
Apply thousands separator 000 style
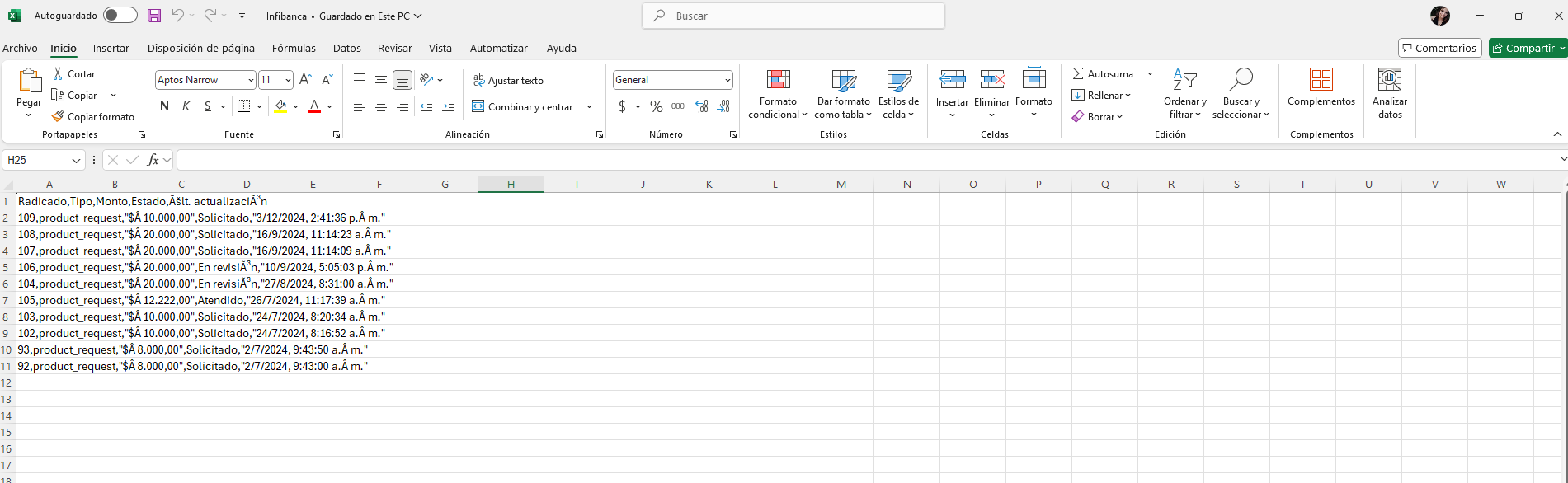(678, 106)
